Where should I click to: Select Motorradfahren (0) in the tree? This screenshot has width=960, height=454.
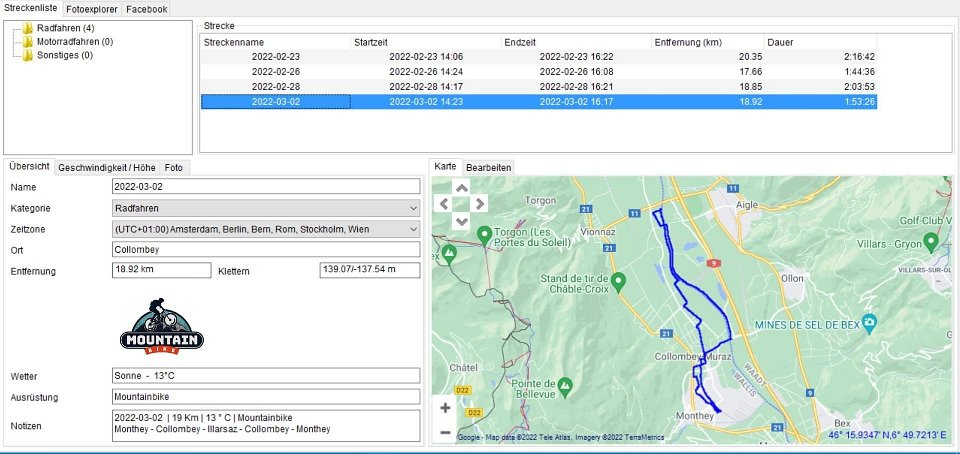pyautogui.click(x=75, y=42)
